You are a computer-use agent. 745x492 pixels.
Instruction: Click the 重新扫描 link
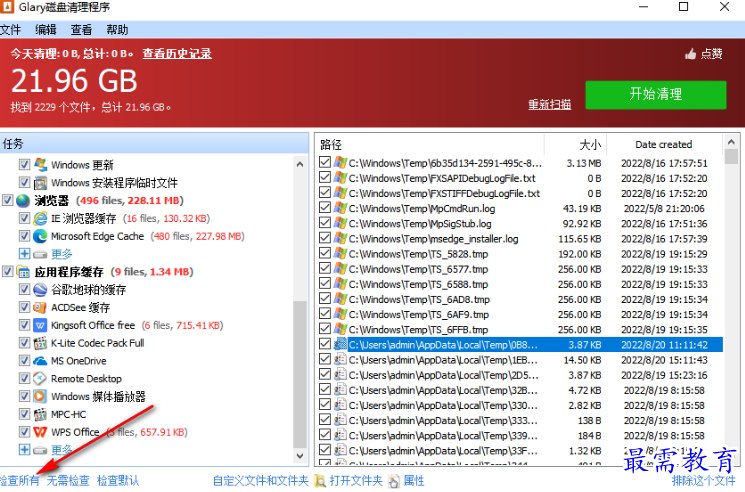point(550,104)
